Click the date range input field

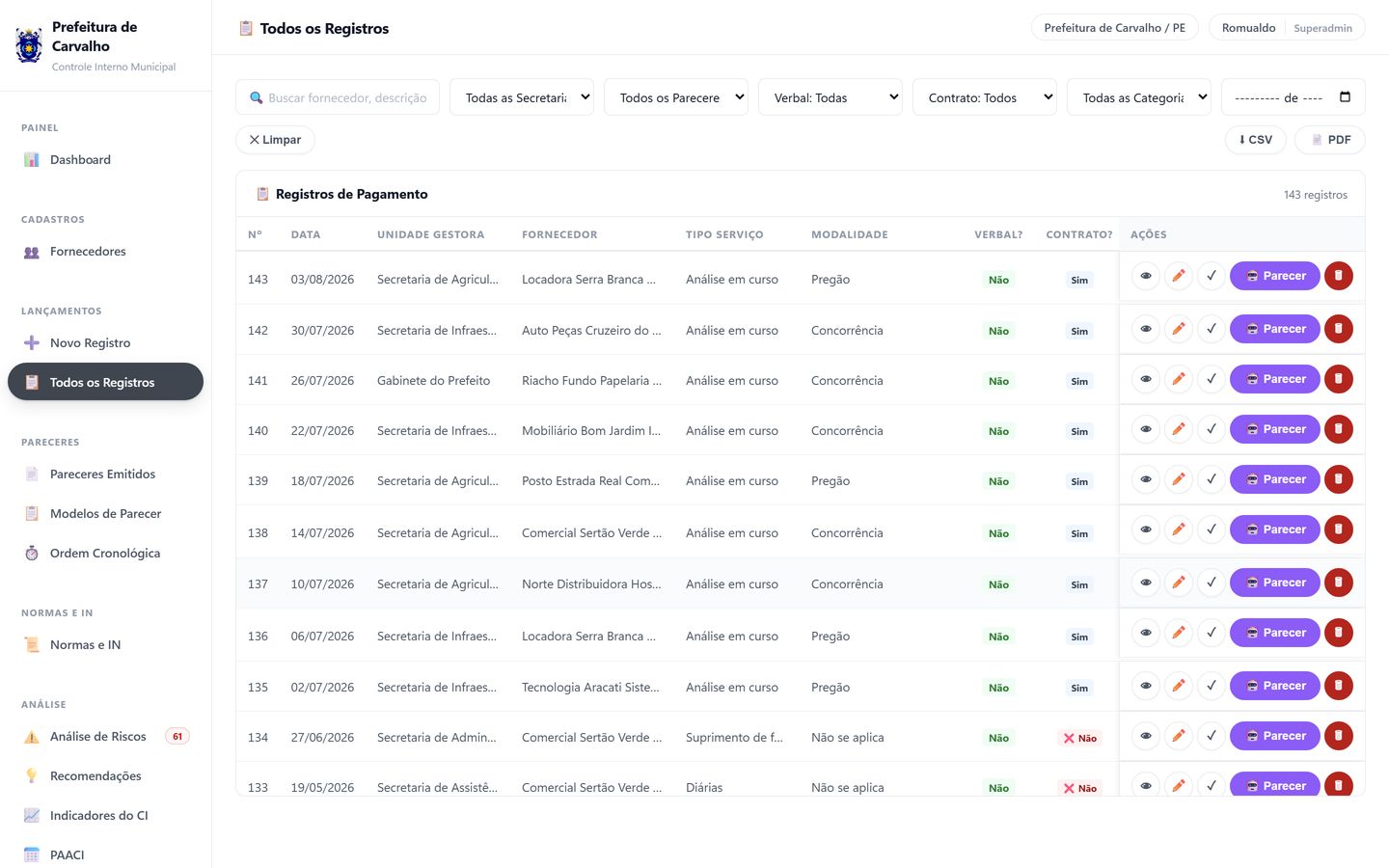tap(1294, 97)
